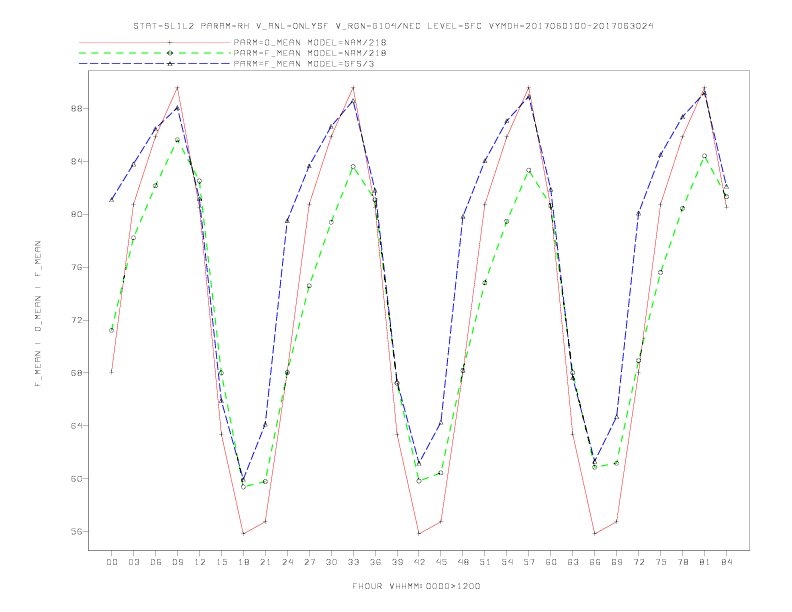Click x-axis tick label 84
Viewport: 792px width, 612px height.
click(726, 562)
